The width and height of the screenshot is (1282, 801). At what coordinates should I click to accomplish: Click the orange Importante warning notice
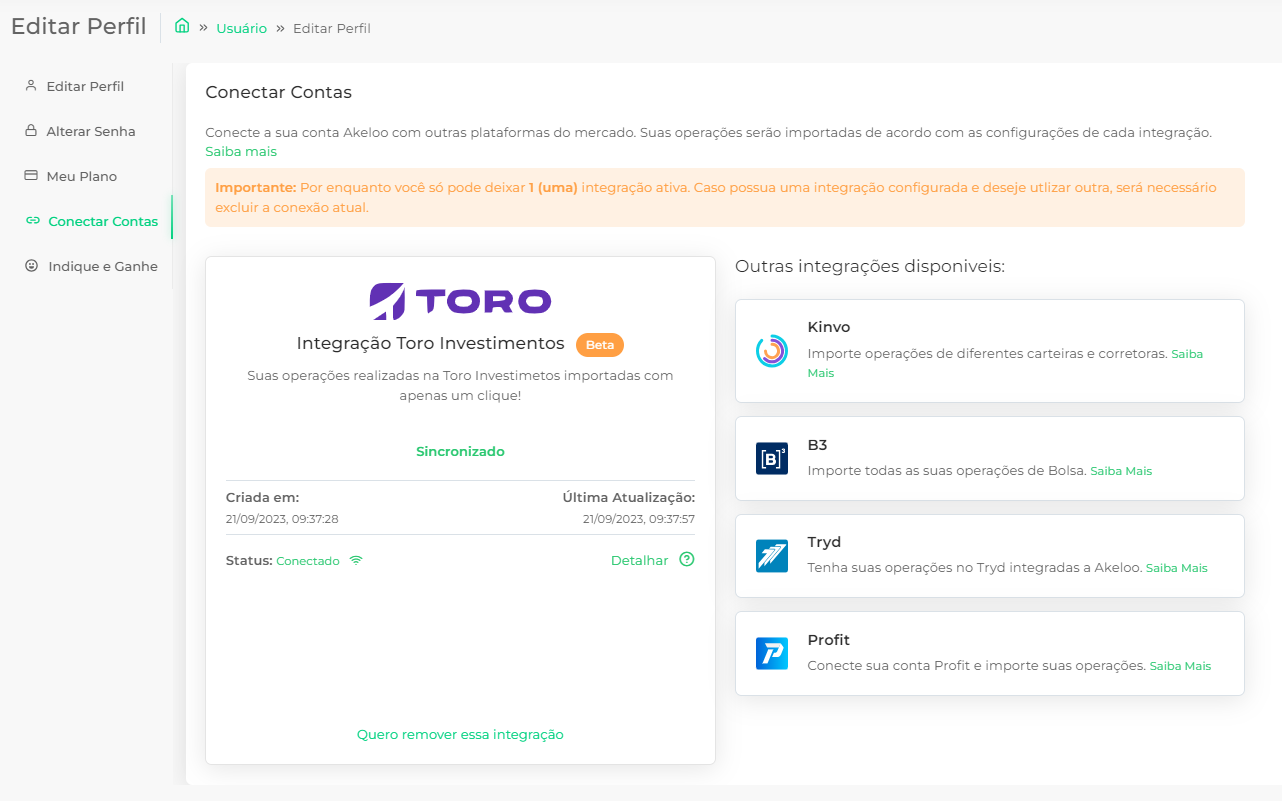pyautogui.click(x=725, y=197)
